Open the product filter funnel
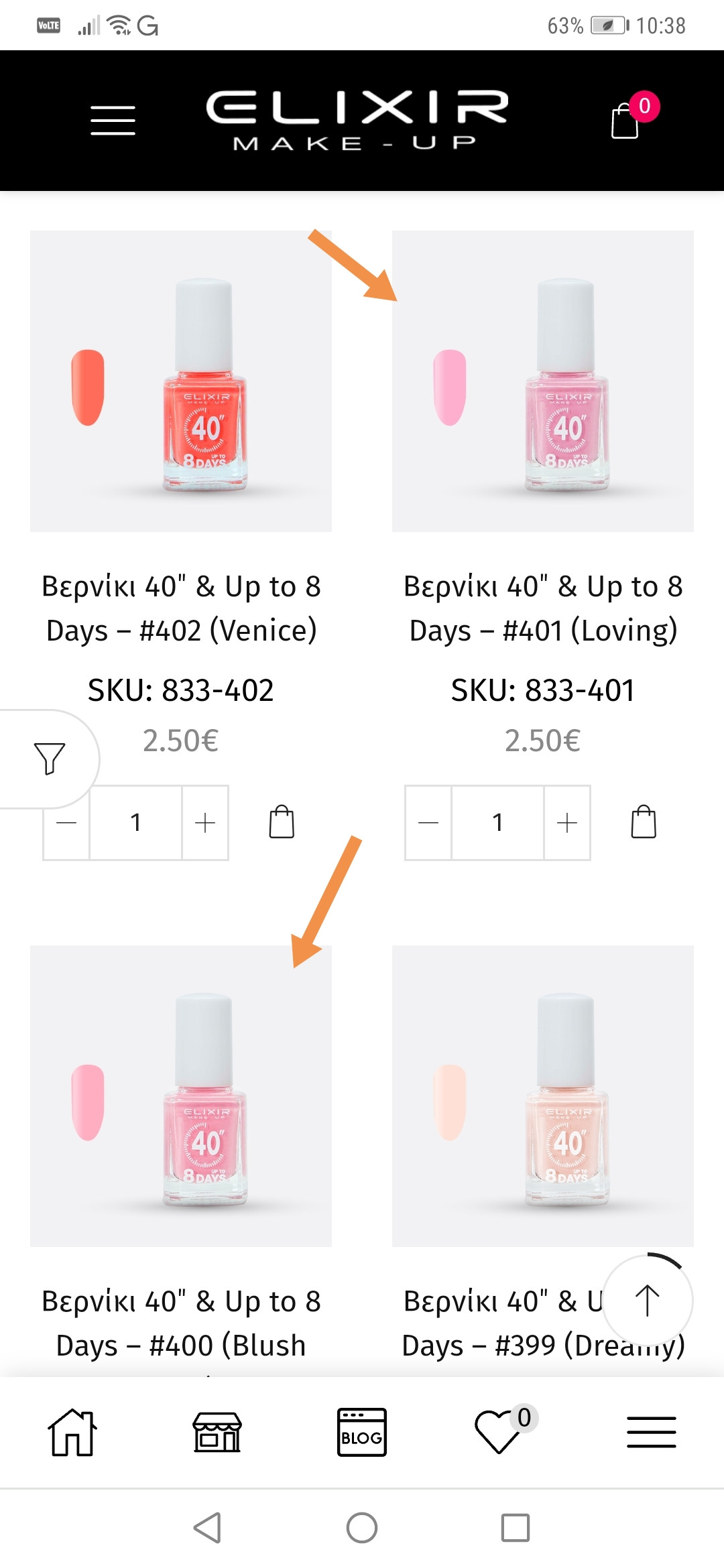This screenshot has height=1568, width=724. [x=49, y=759]
